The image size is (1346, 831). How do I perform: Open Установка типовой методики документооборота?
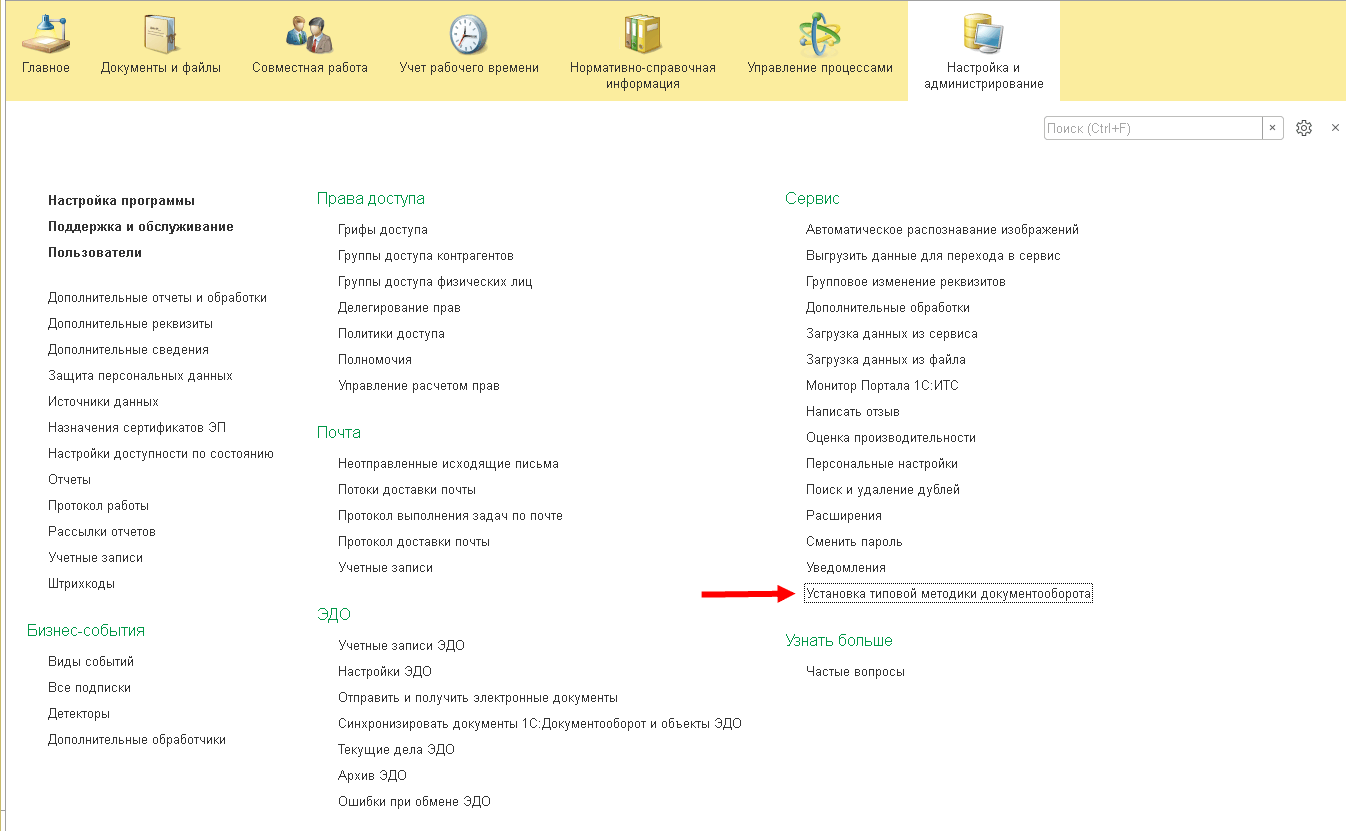(x=949, y=594)
